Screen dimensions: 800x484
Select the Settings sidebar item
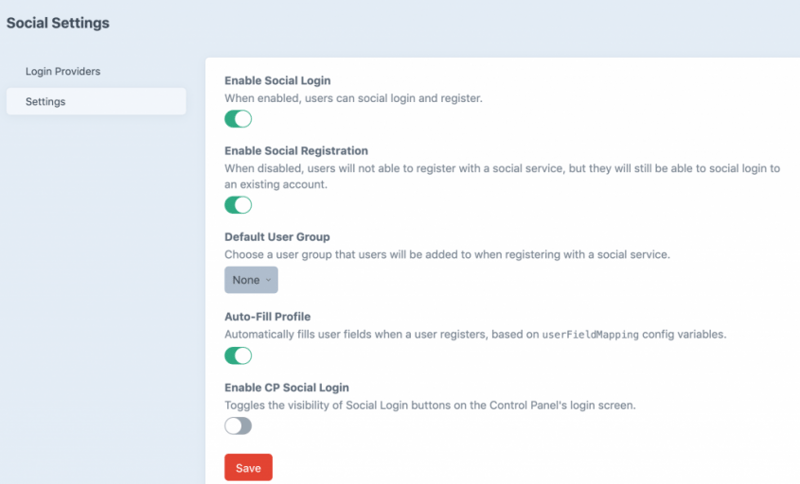46,101
